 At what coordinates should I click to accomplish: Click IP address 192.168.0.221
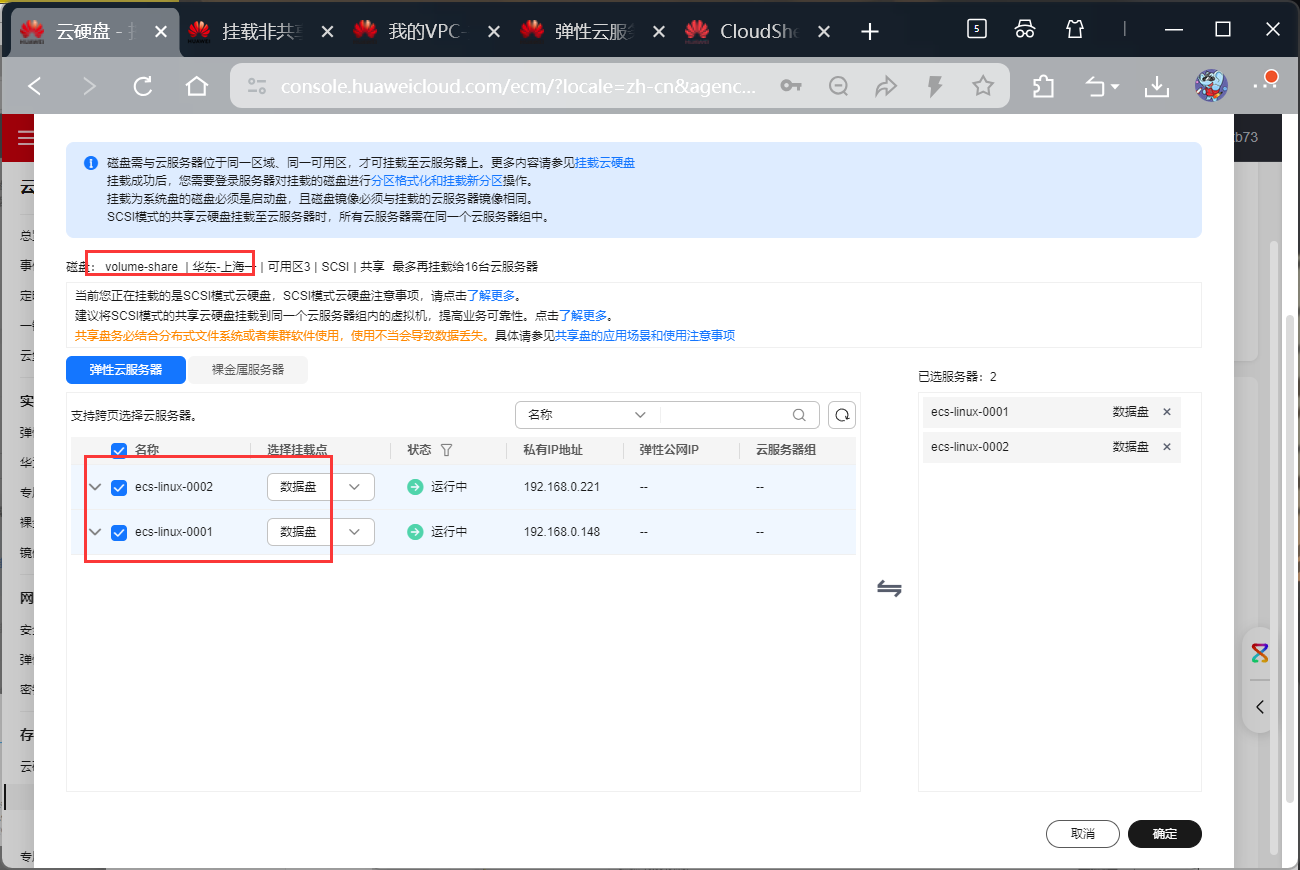point(562,488)
